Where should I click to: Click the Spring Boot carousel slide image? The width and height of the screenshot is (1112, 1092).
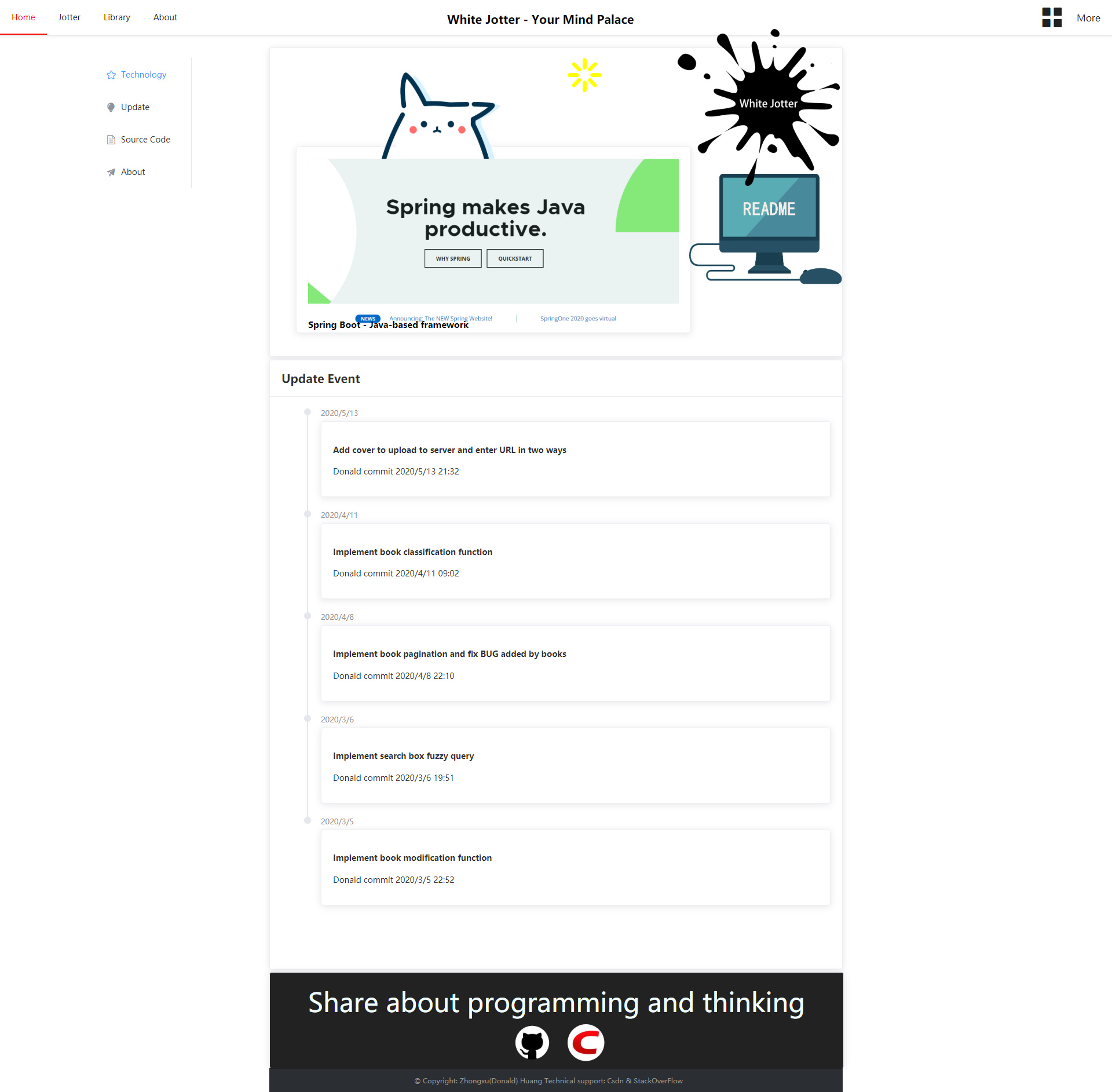pyautogui.click(x=493, y=232)
